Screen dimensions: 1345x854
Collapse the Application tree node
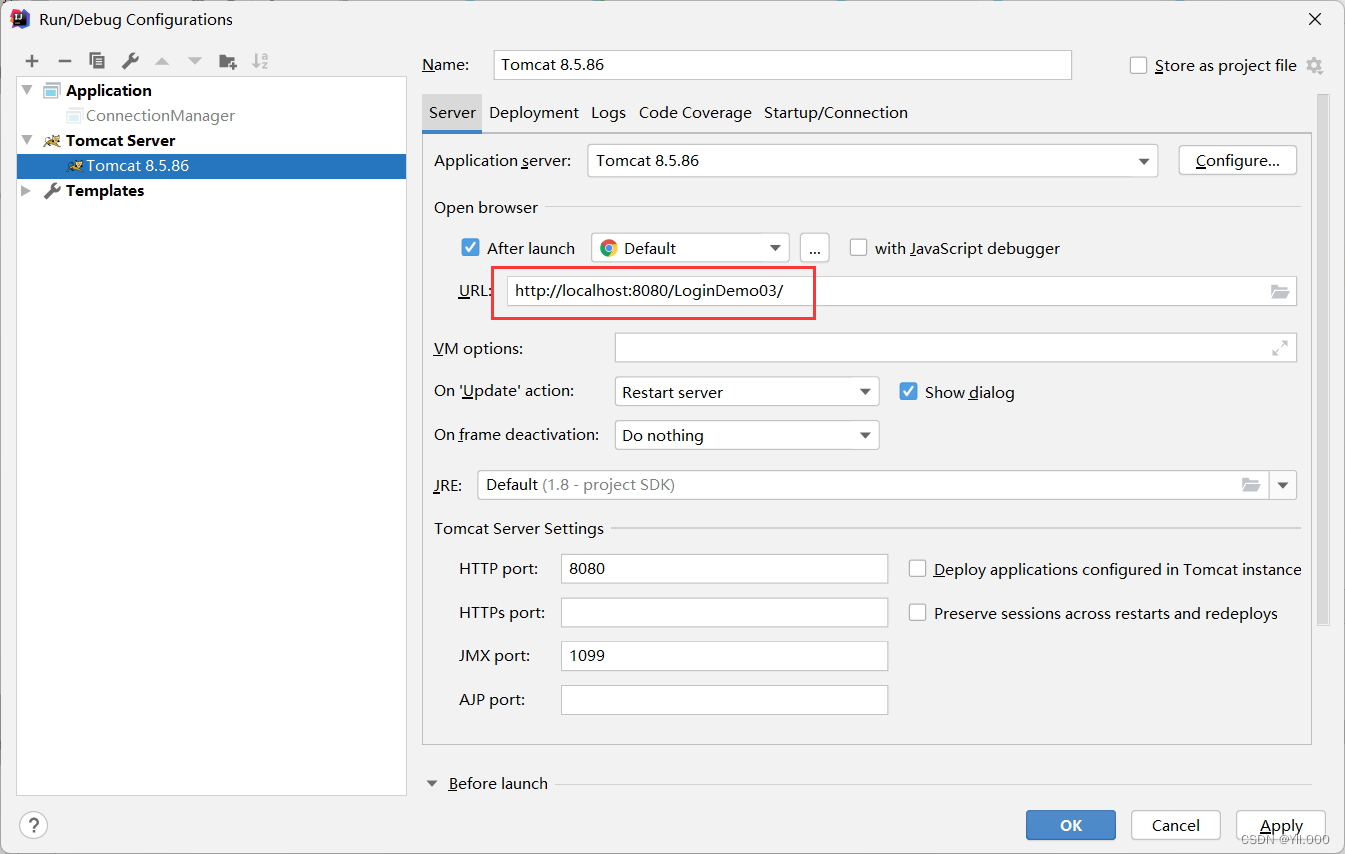coord(27,90)
